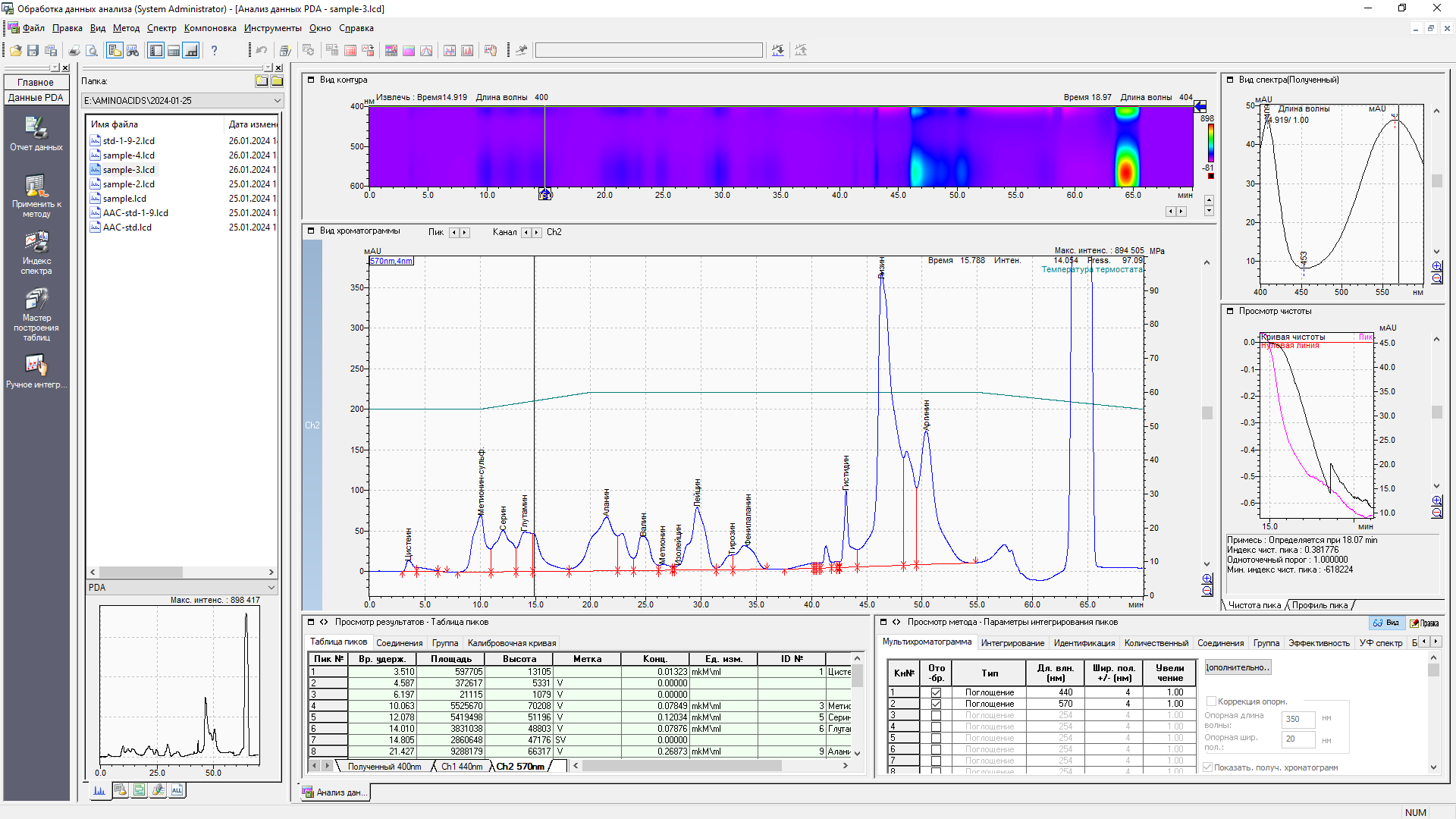The width and height of the screenshot is (1456, 819).
Task: Click the Print toolbar icon
Action: [x=74, y=51]
